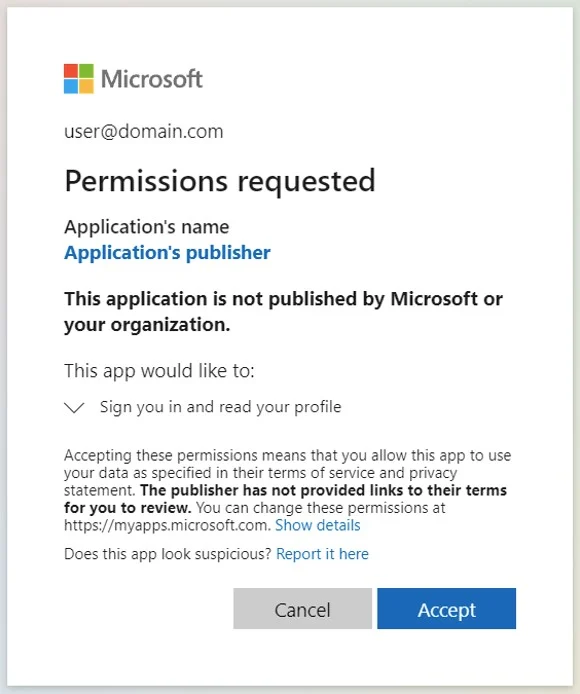The width and height of the screenshot is (580, 694).
Task: Click the myapps.microsoft.com URL text
Action: coord(167,525)
